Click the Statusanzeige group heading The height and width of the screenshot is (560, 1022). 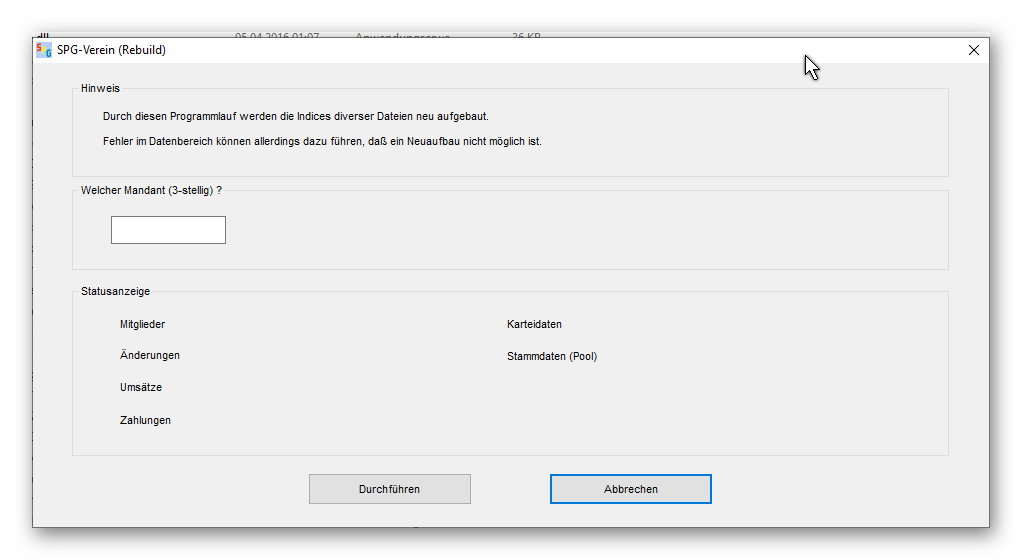(115, 292)
